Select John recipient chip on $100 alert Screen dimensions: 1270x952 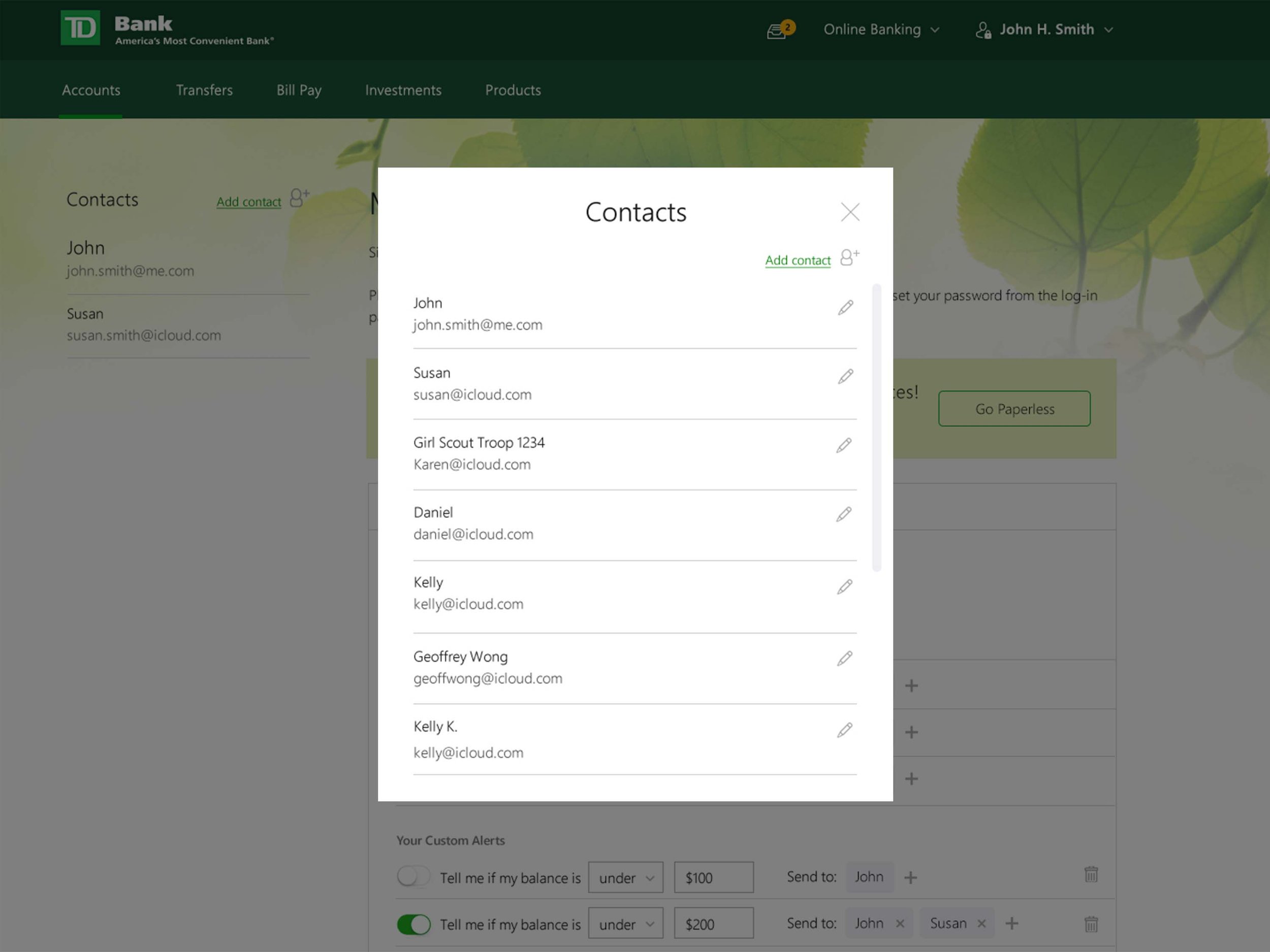pos(869,877)
